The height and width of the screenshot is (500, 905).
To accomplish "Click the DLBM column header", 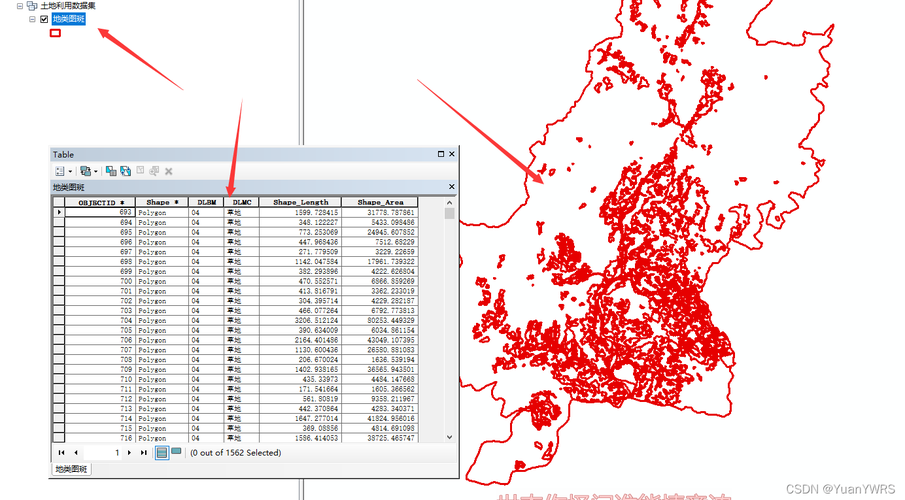I will pos(206,203).
